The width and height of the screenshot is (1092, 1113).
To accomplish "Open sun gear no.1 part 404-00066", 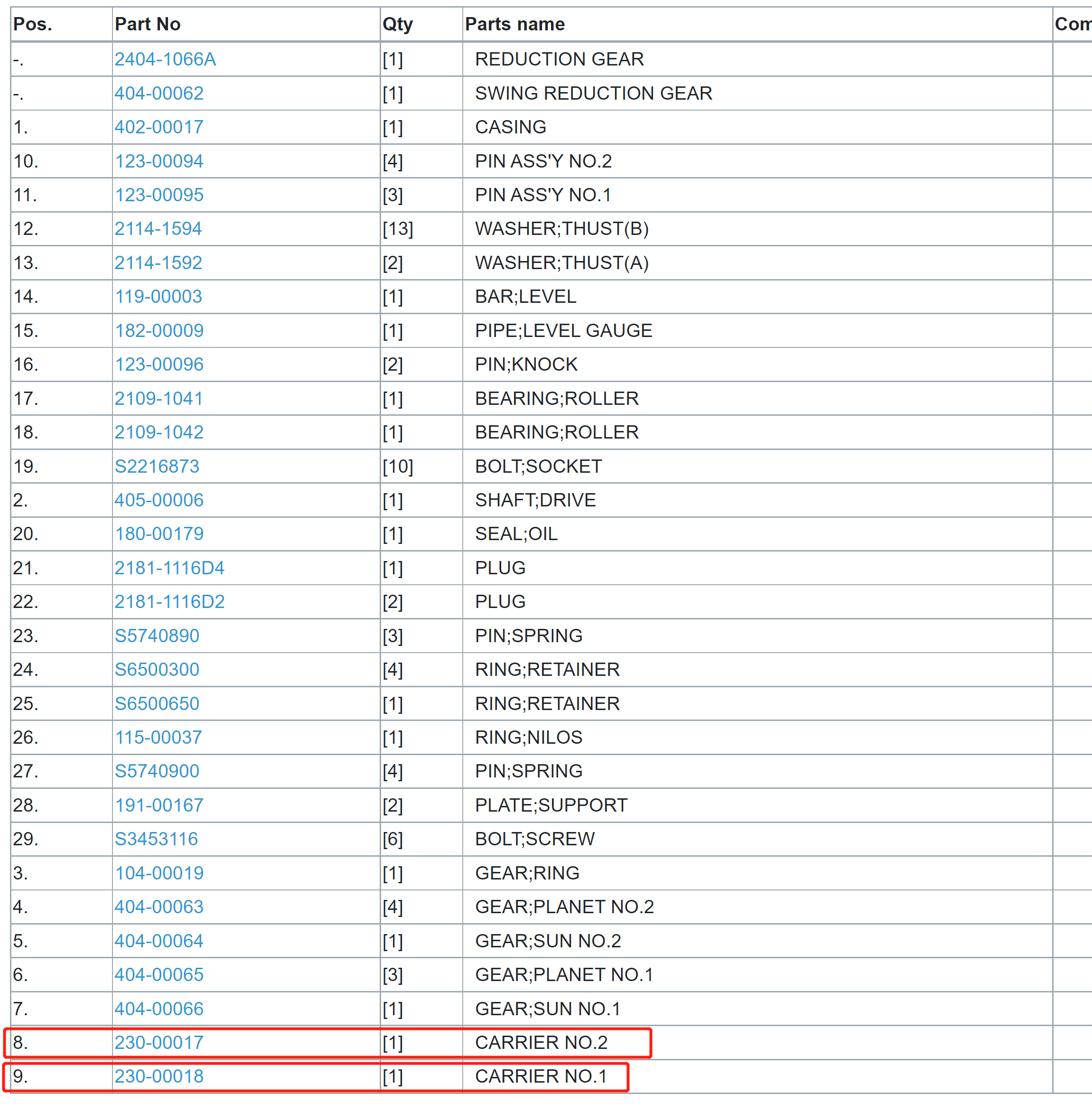I will [x=159, y=1009].
